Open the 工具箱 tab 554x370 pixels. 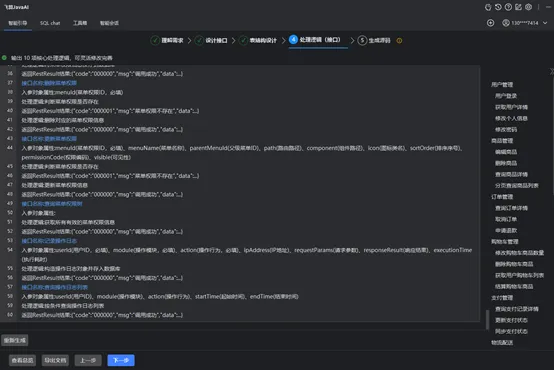(x=80, y=23)
